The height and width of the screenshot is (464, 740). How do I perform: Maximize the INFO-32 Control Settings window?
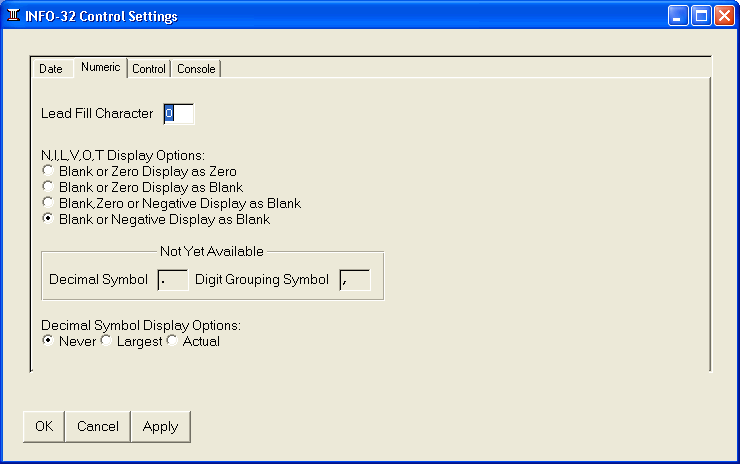click(x=701, y=16)
